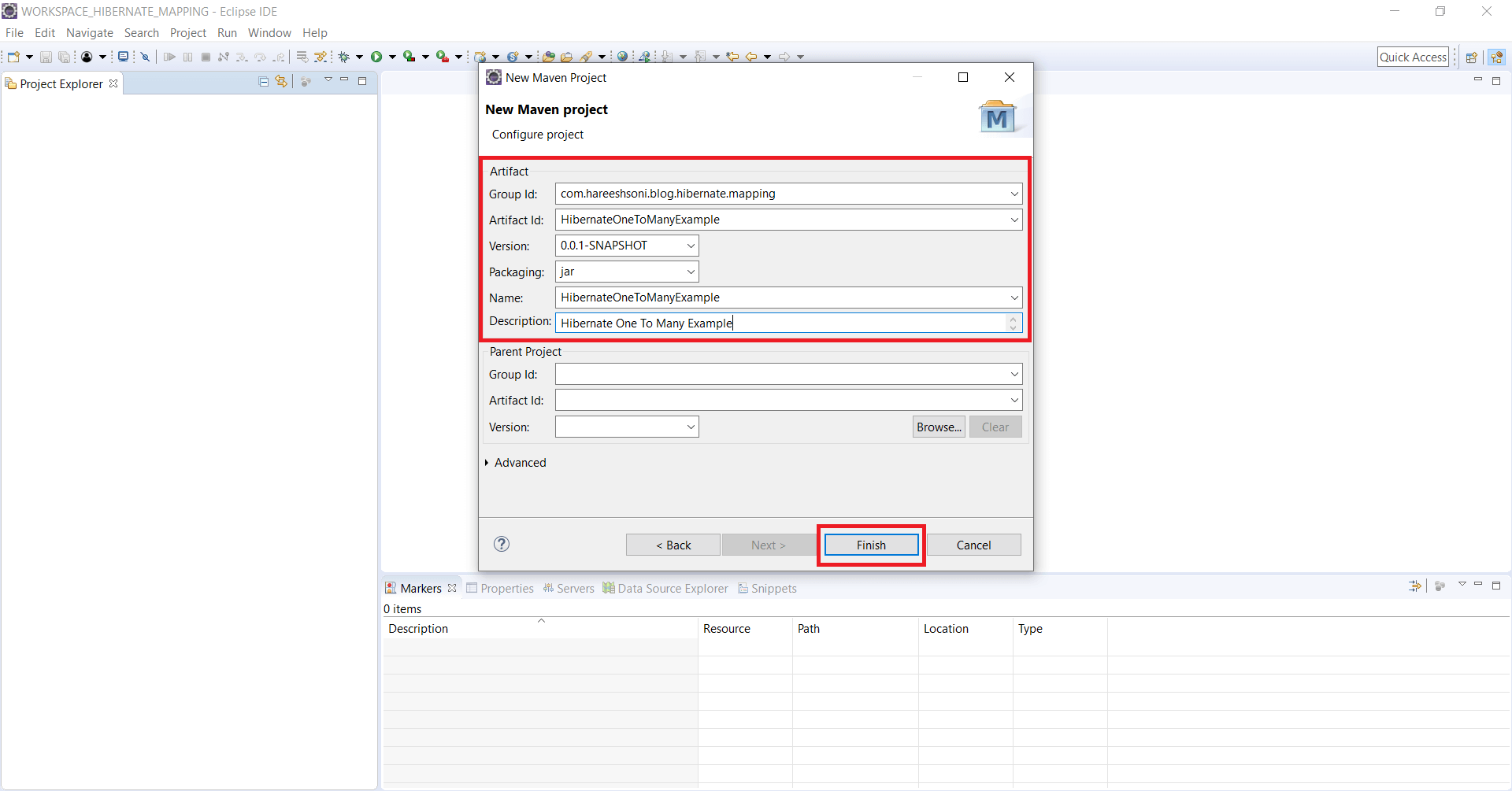The height and width of the screenshot is (791, 1512).
Task: Click the Description field spinner arrows
Action: tap(1013, 323)
